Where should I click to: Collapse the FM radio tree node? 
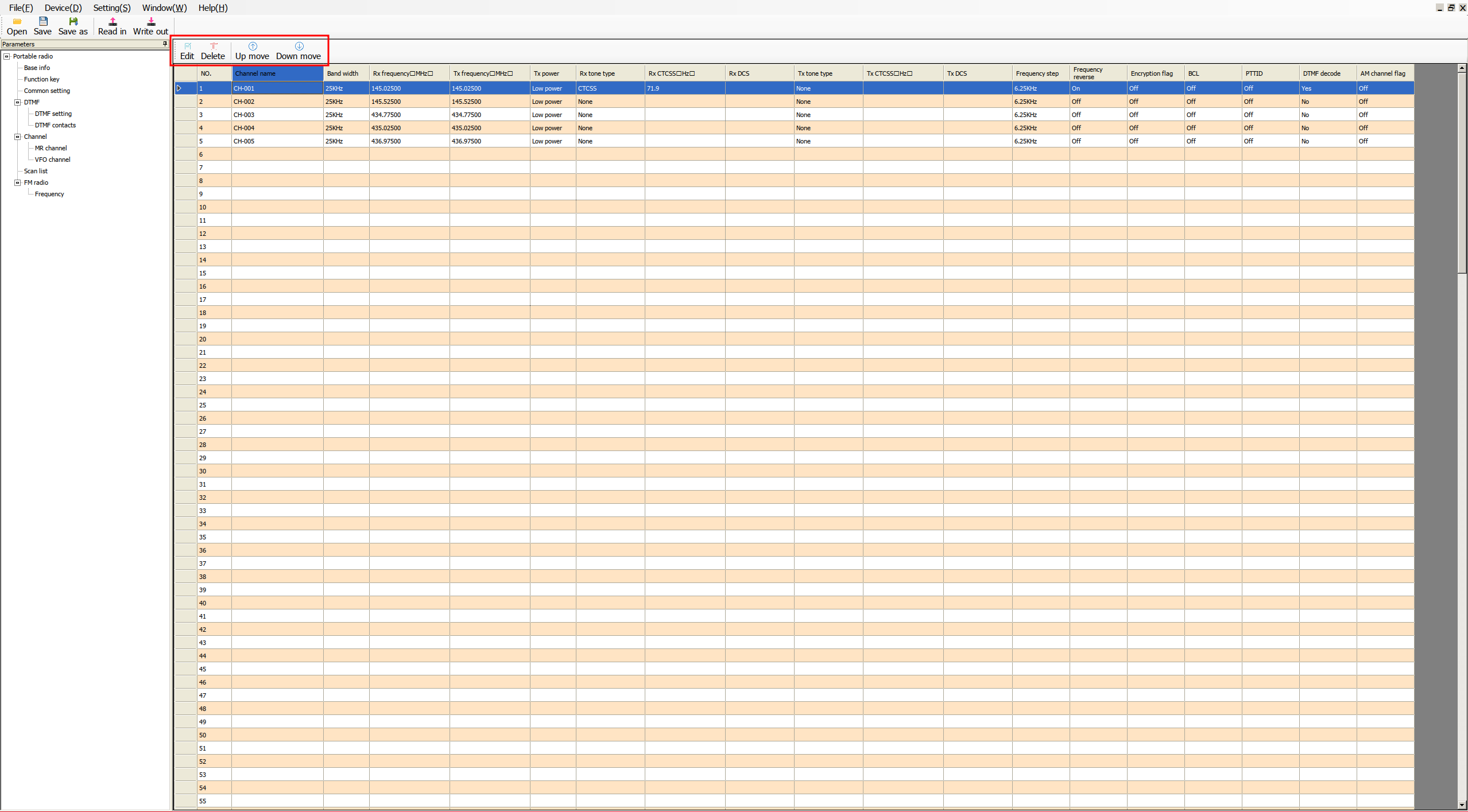pyautogui.click(x=18, y=182)
